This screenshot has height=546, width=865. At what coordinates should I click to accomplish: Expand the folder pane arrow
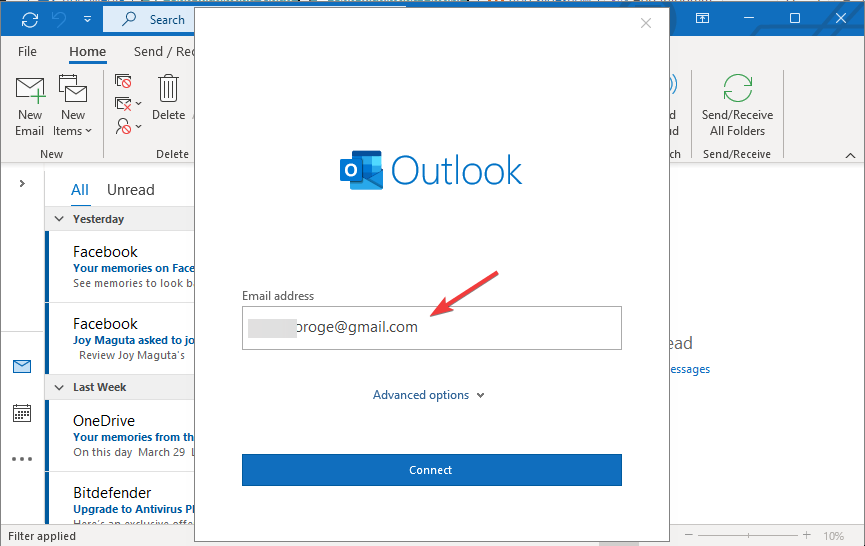pyautogui.click(x=22, y=184)
